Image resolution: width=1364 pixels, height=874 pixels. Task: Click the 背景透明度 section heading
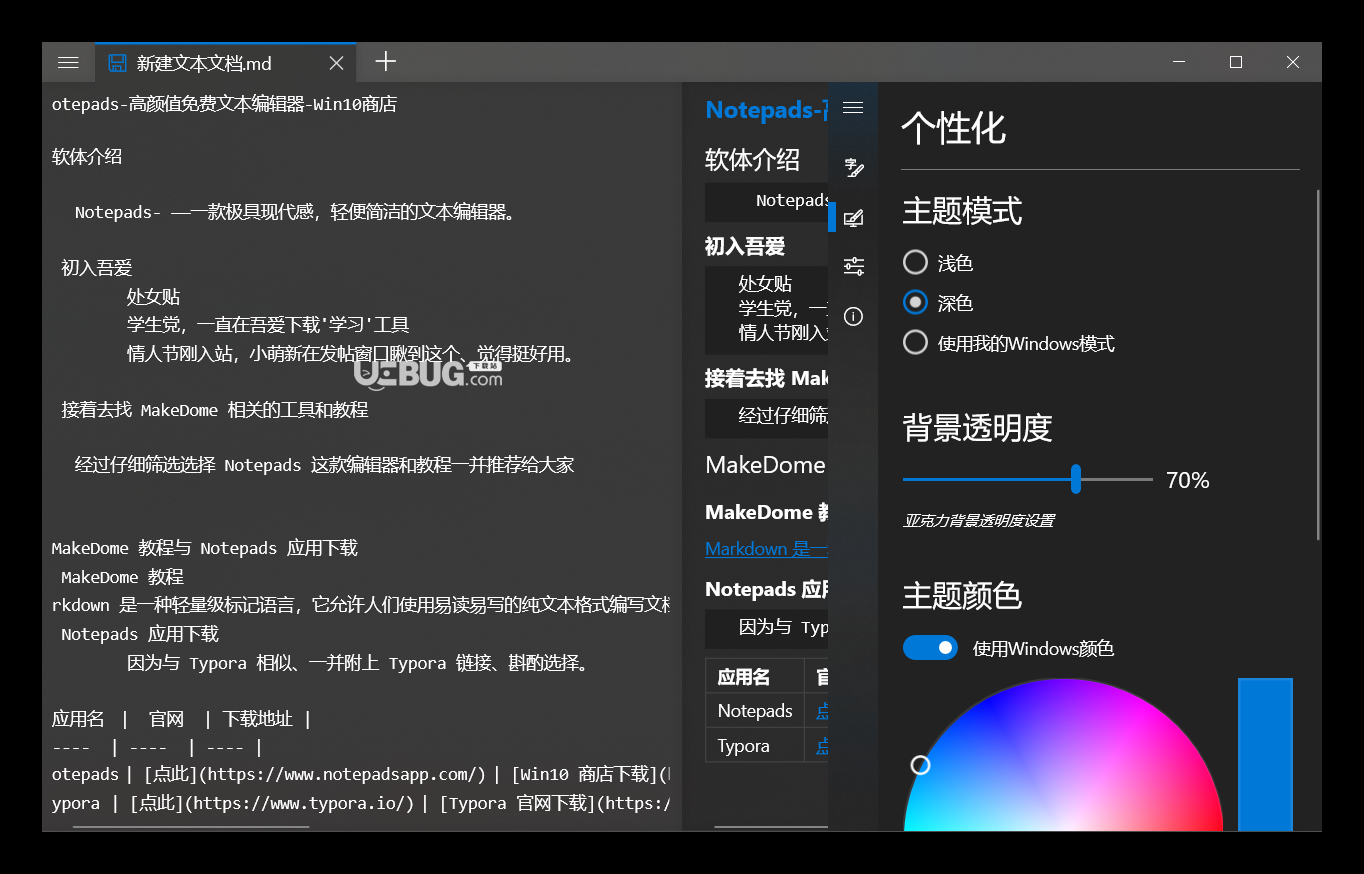977,427
